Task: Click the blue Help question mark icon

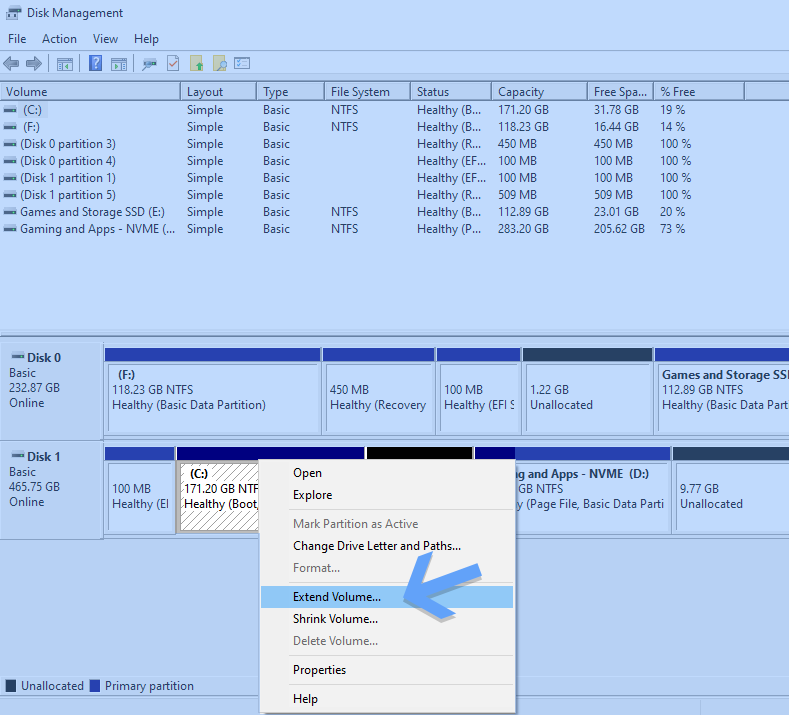Action: pyautogui.click(x=95, y=63)
